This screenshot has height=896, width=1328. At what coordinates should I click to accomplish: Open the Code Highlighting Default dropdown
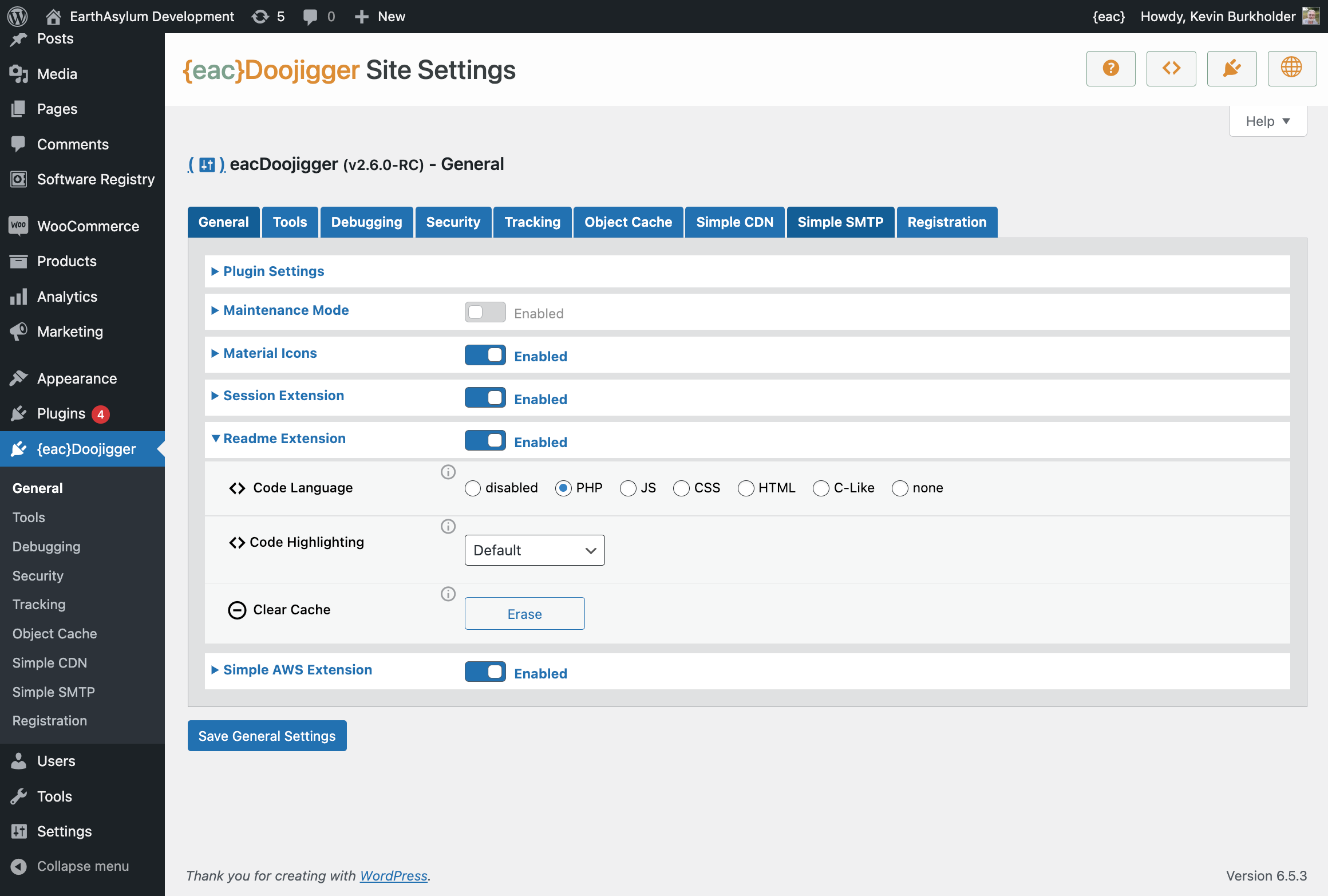tap(534, 550)
